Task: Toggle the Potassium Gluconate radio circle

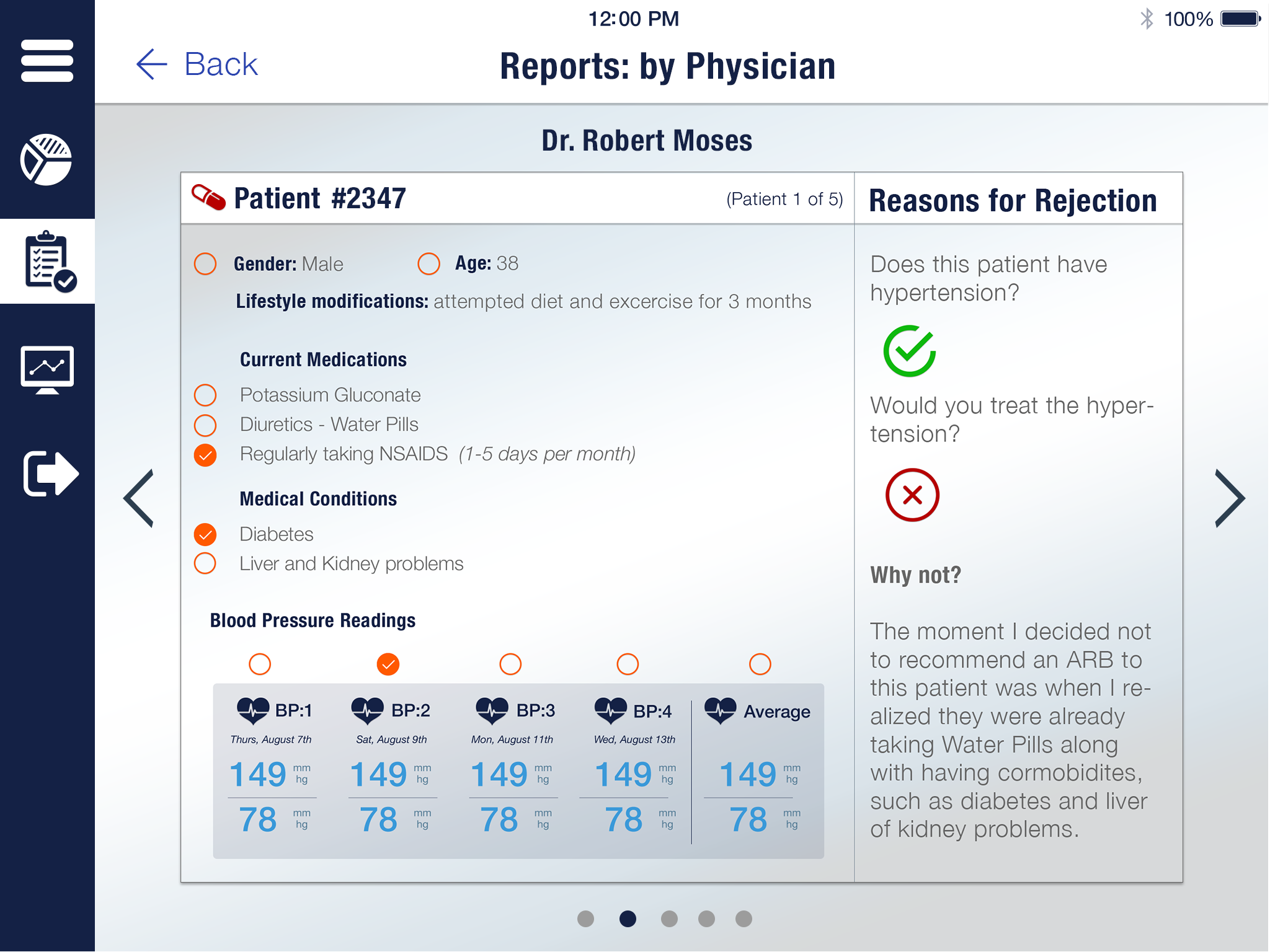Action: pyautogui.click(x=205, y=395)
